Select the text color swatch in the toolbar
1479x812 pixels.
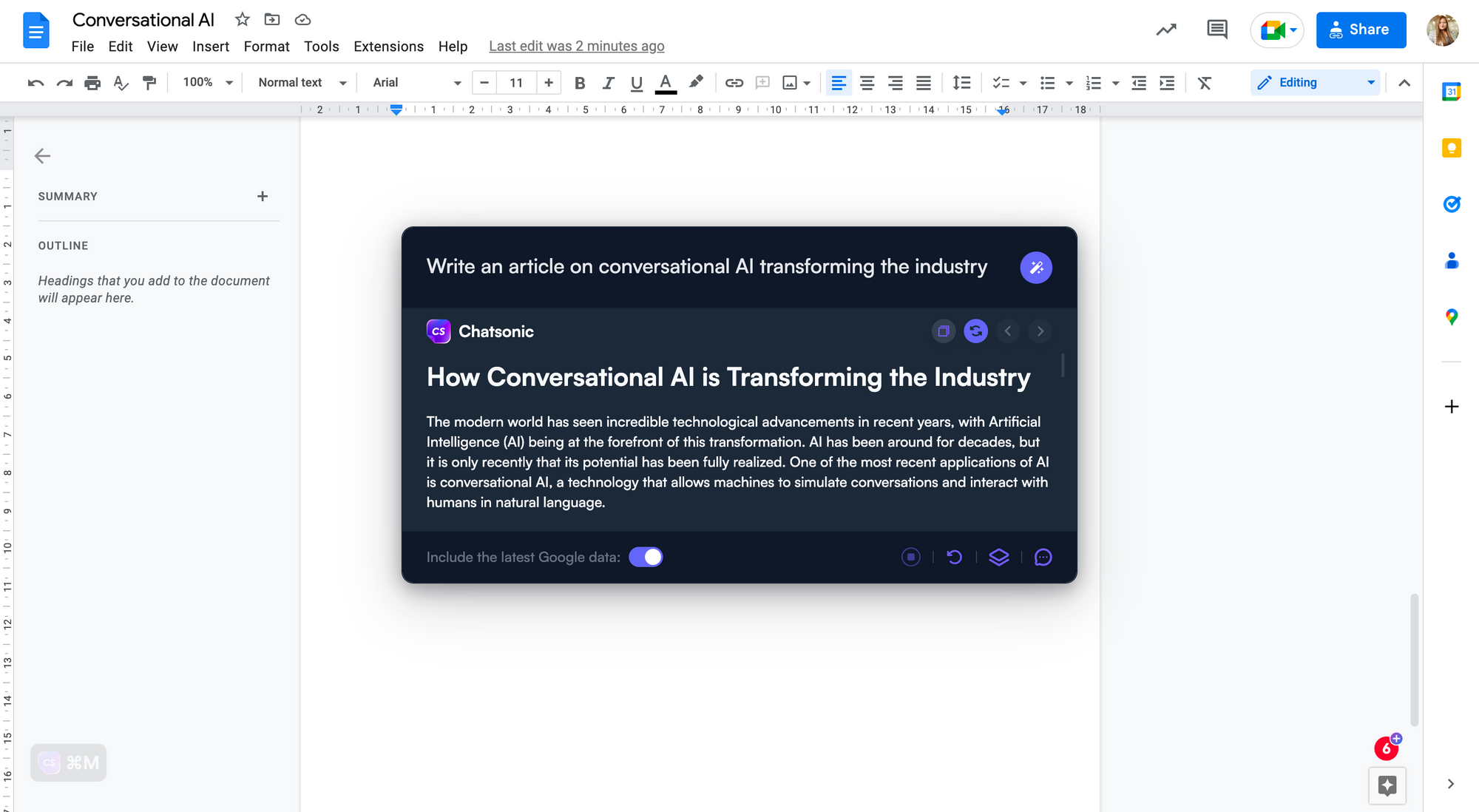(x=666, y=83)
